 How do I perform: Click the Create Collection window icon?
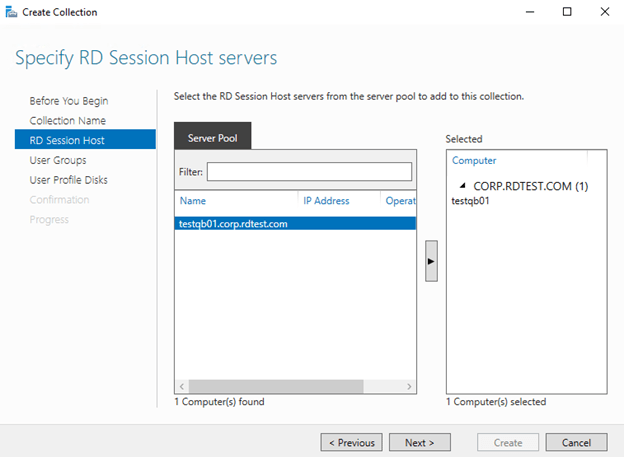point(10,12)
